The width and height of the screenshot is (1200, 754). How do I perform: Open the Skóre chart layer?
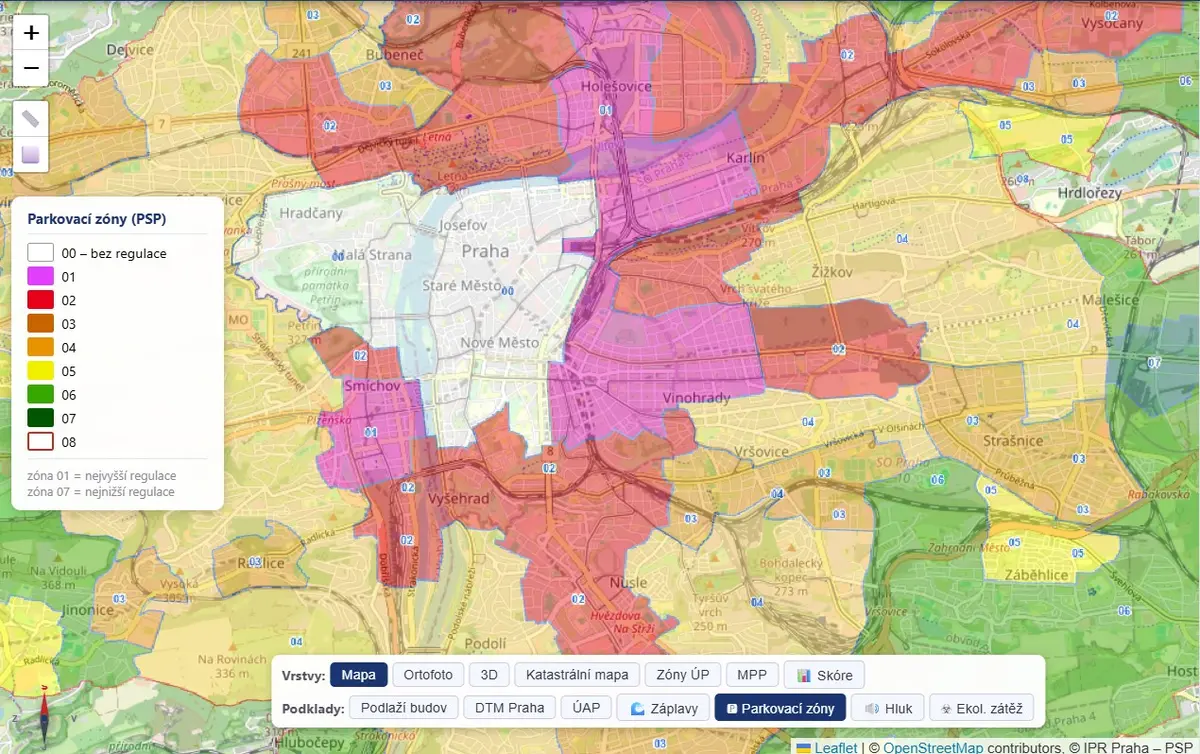pos(824,675)
